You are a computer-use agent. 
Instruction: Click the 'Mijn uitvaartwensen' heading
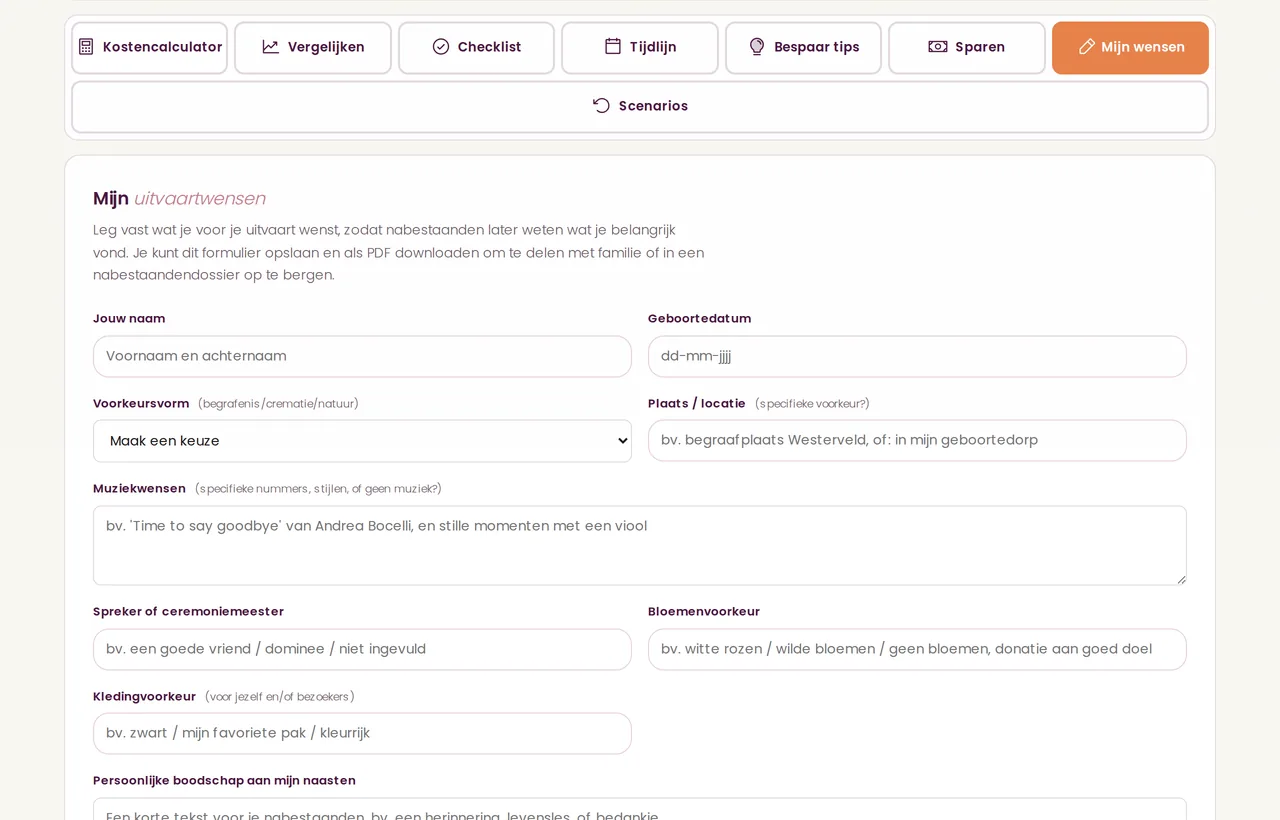(179, 198)
